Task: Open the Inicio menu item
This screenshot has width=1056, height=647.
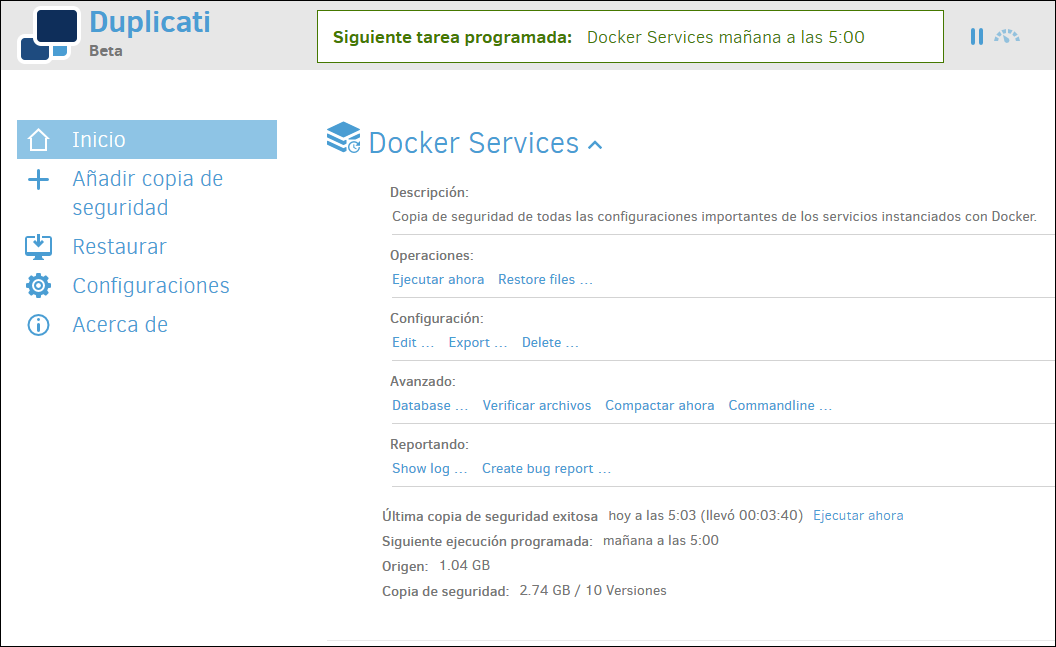Action: pyautogui.click(x=147, y=139)
